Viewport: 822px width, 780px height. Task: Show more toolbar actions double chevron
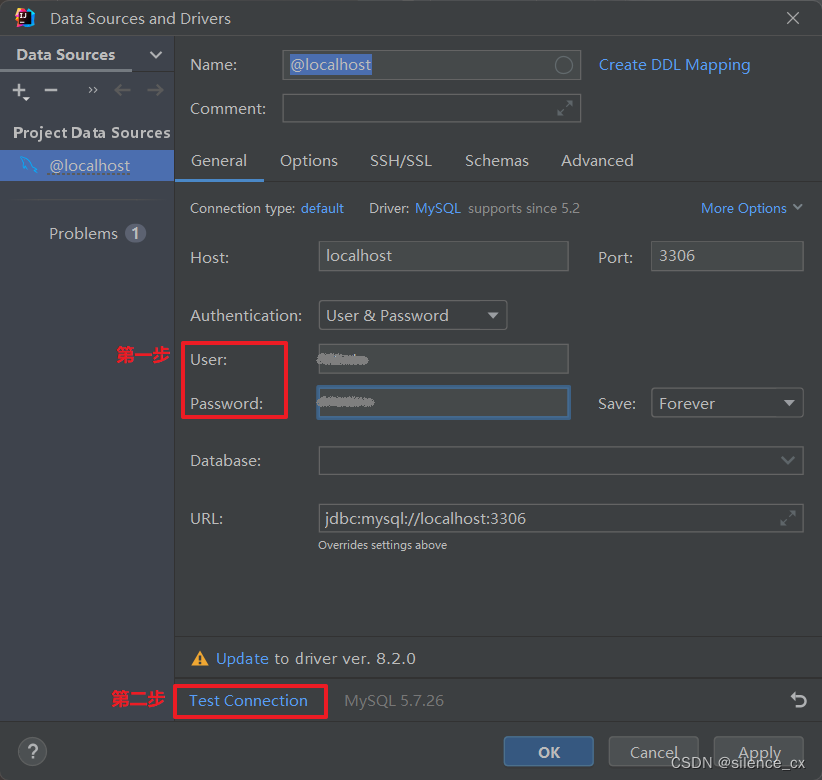(93, 91)
